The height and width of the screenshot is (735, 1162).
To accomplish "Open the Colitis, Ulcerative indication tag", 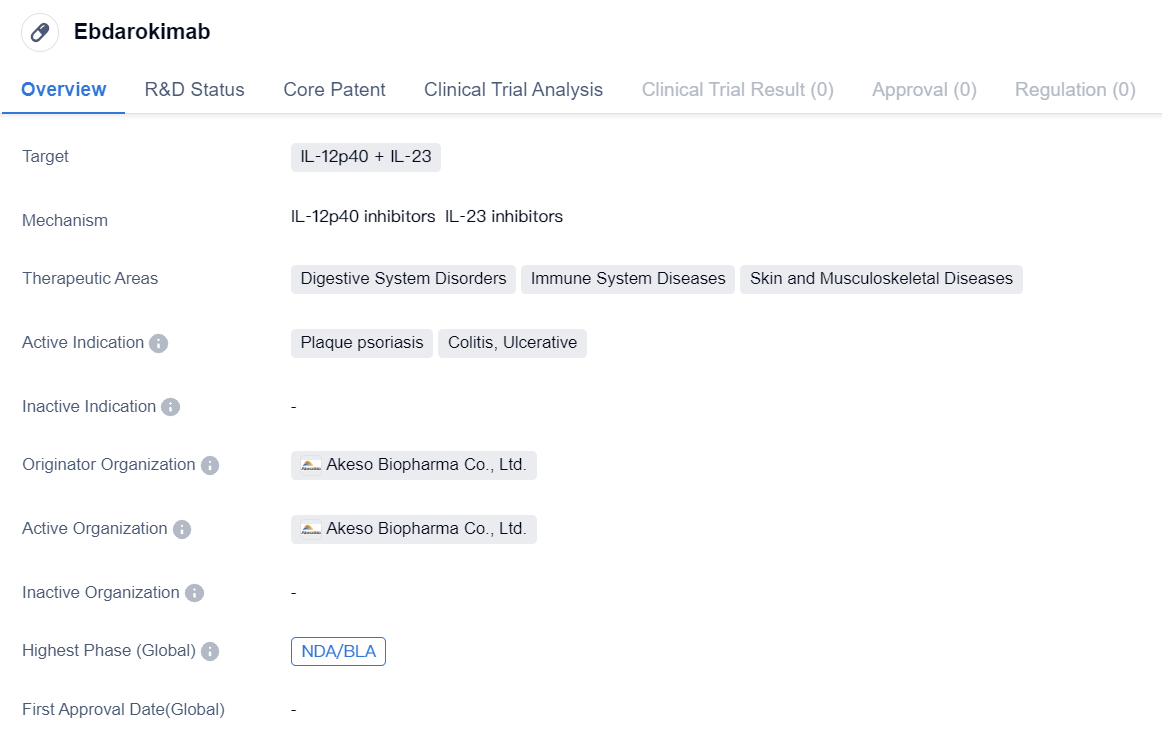I will click(x=512, y=343).
